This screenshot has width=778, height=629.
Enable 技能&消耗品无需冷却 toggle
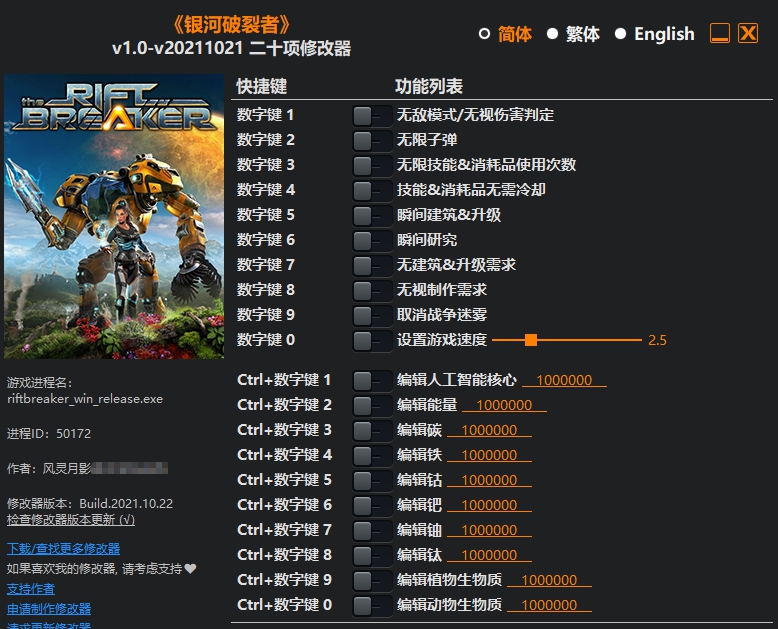pyautogui.click(x=372, y=190)
